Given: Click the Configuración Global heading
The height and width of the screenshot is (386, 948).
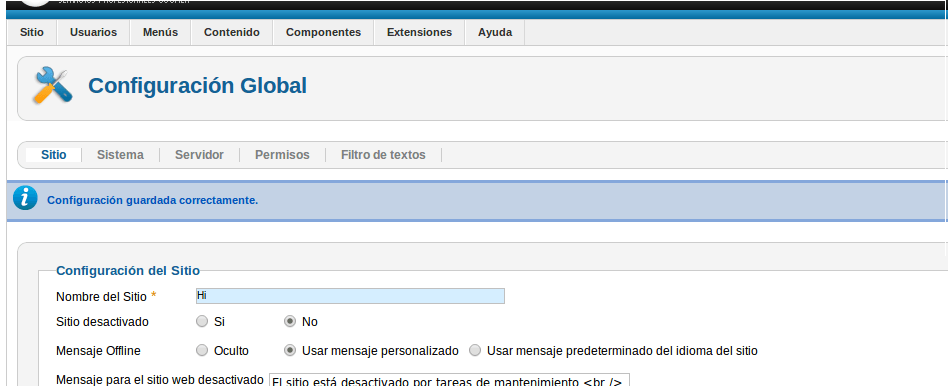Looking at the screenshot, I should [198, 85].
